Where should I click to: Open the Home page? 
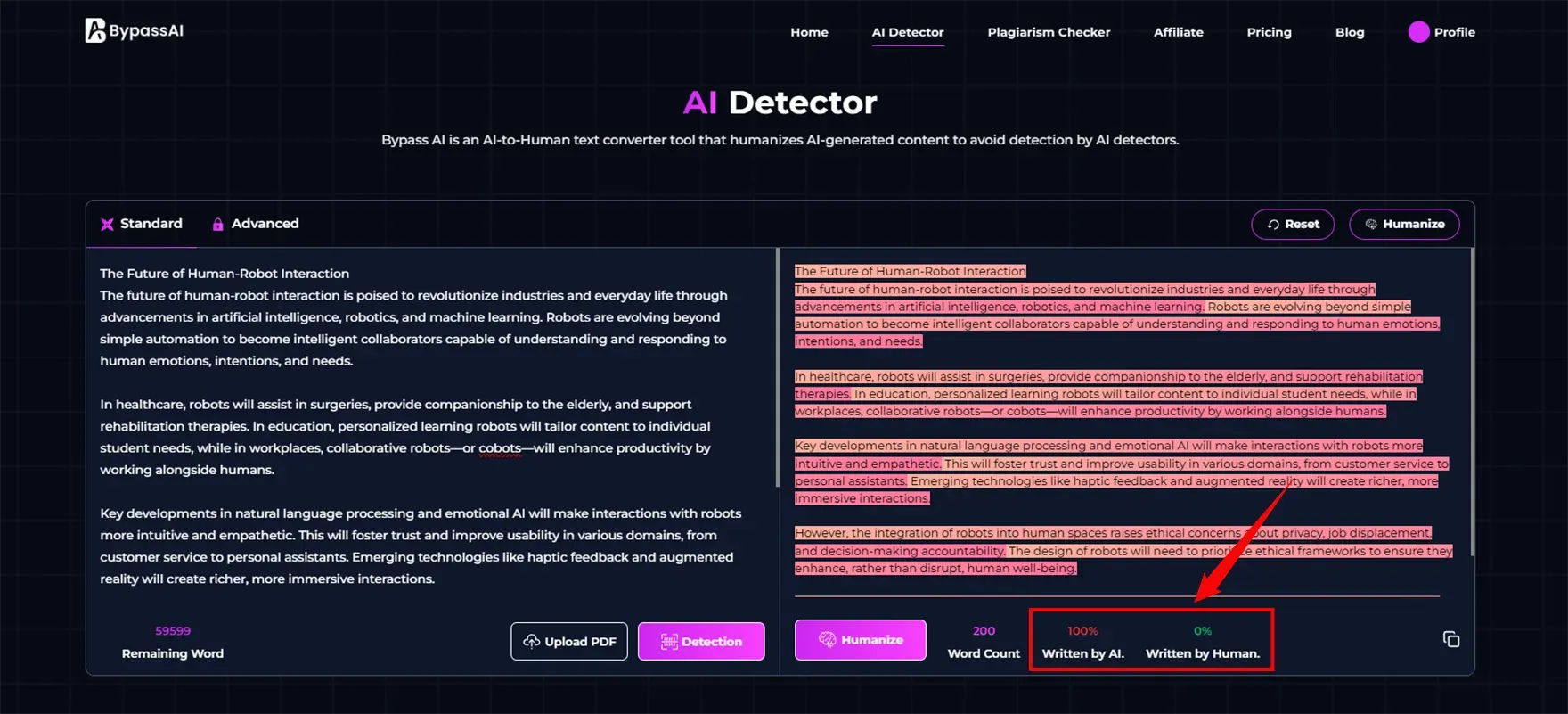(809, 32)
